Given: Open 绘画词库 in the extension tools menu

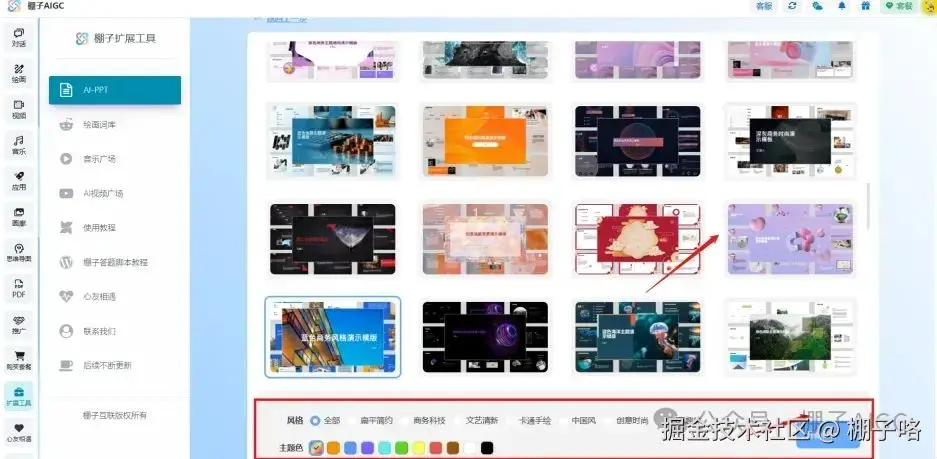Looking at the screenshot, I should coord(115,125).
